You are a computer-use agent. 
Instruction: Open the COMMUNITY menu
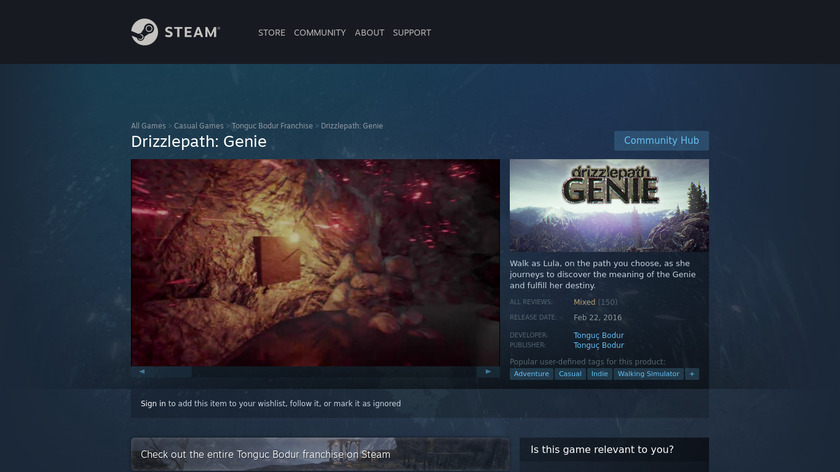[320, 33]
